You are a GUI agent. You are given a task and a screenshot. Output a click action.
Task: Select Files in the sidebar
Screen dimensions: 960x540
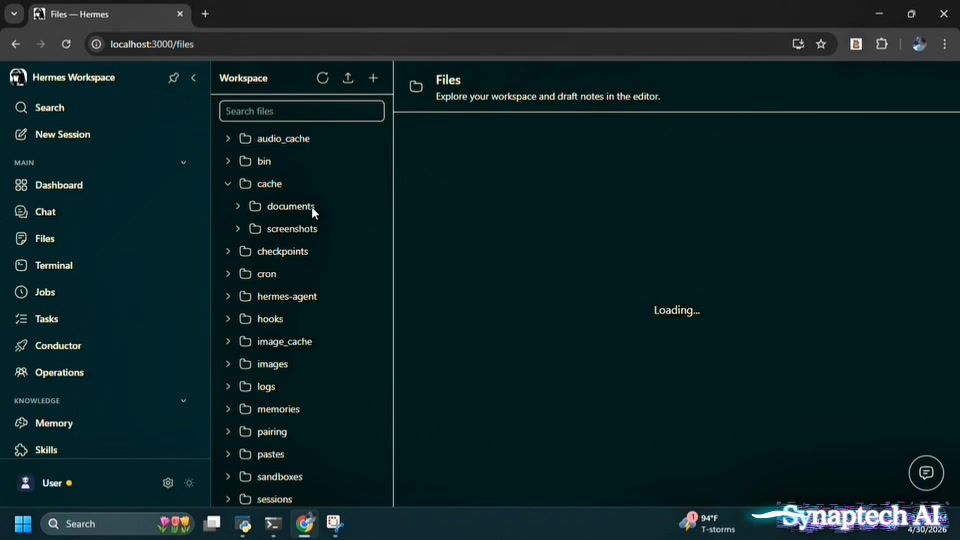[44, 239]
